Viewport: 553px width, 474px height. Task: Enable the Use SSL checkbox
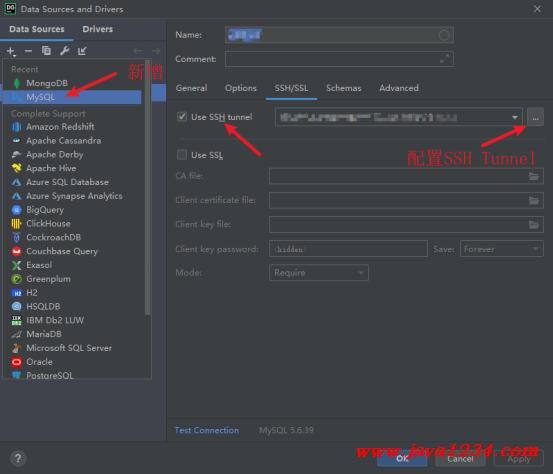[182, 155]
